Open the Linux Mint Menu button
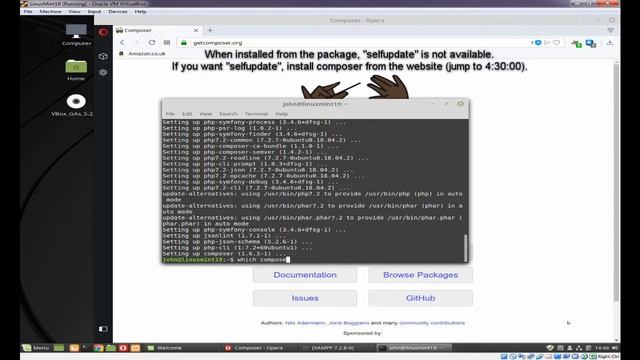The width and height of the screenshot is (640, 360). [36, 348]
